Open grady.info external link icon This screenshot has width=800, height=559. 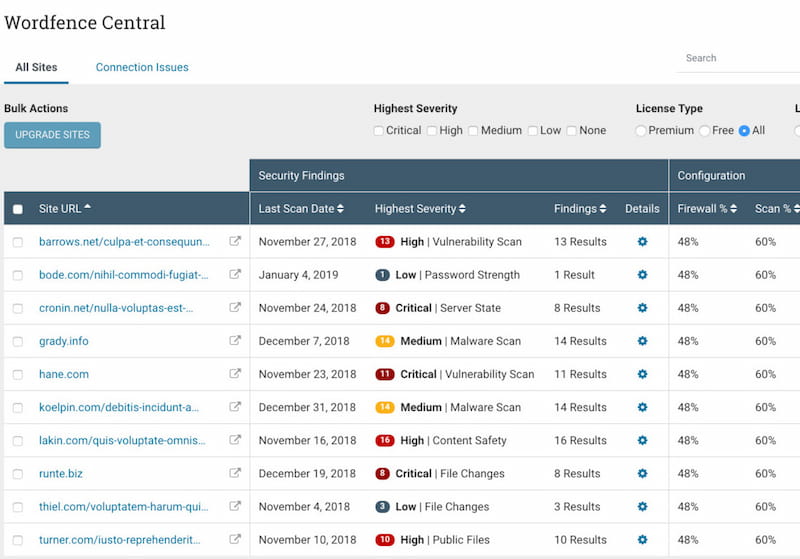235,340
